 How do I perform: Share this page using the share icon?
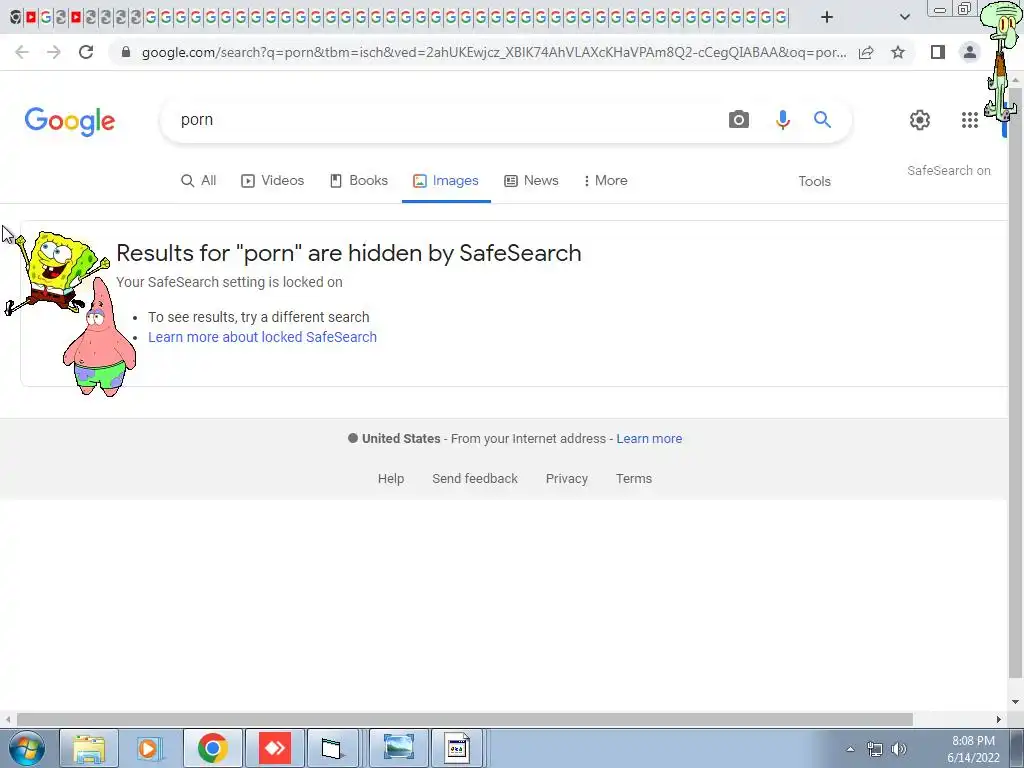coord(866,52)
